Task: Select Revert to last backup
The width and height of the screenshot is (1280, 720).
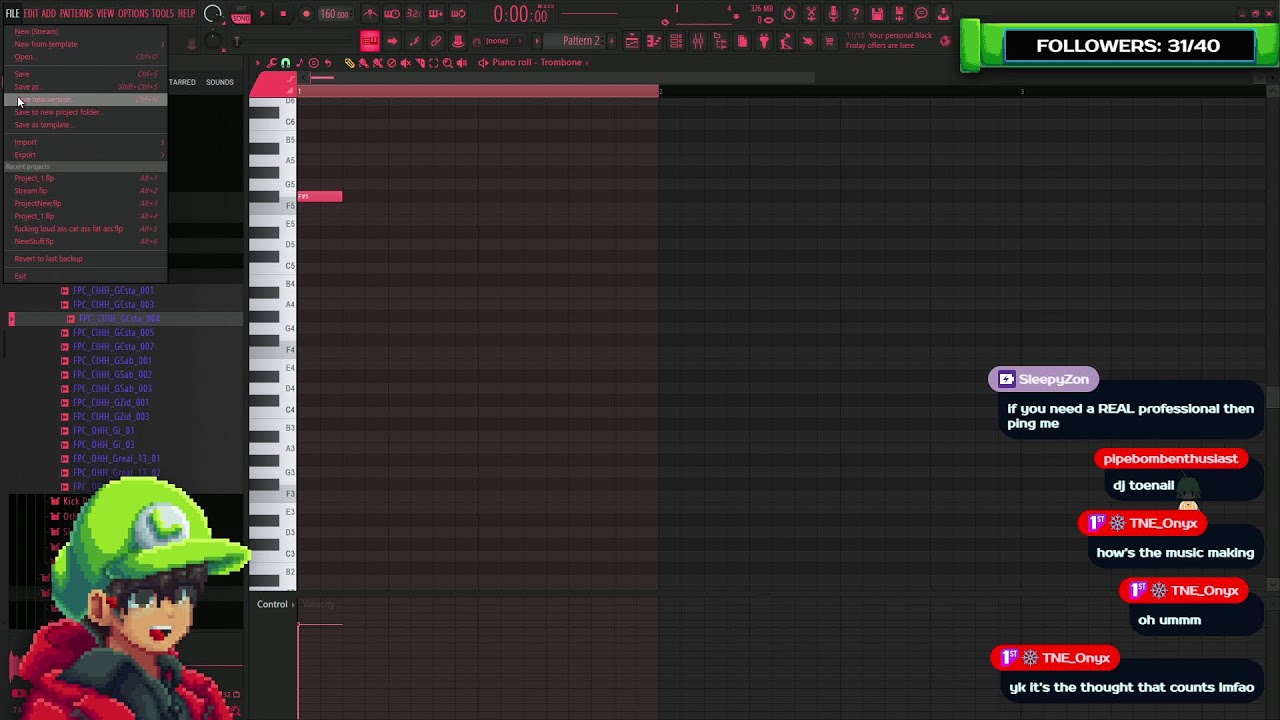Action: [x=85, y=259]
